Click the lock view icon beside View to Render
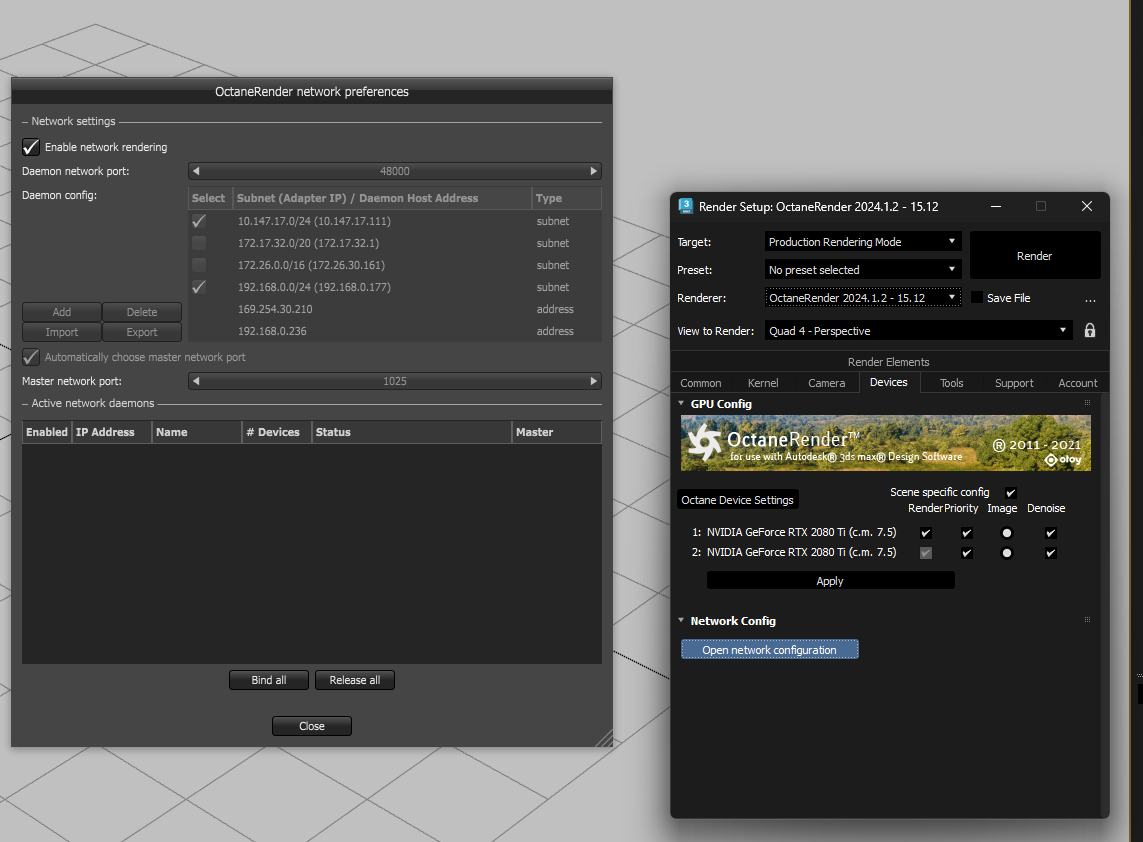 pos(1090,330)
